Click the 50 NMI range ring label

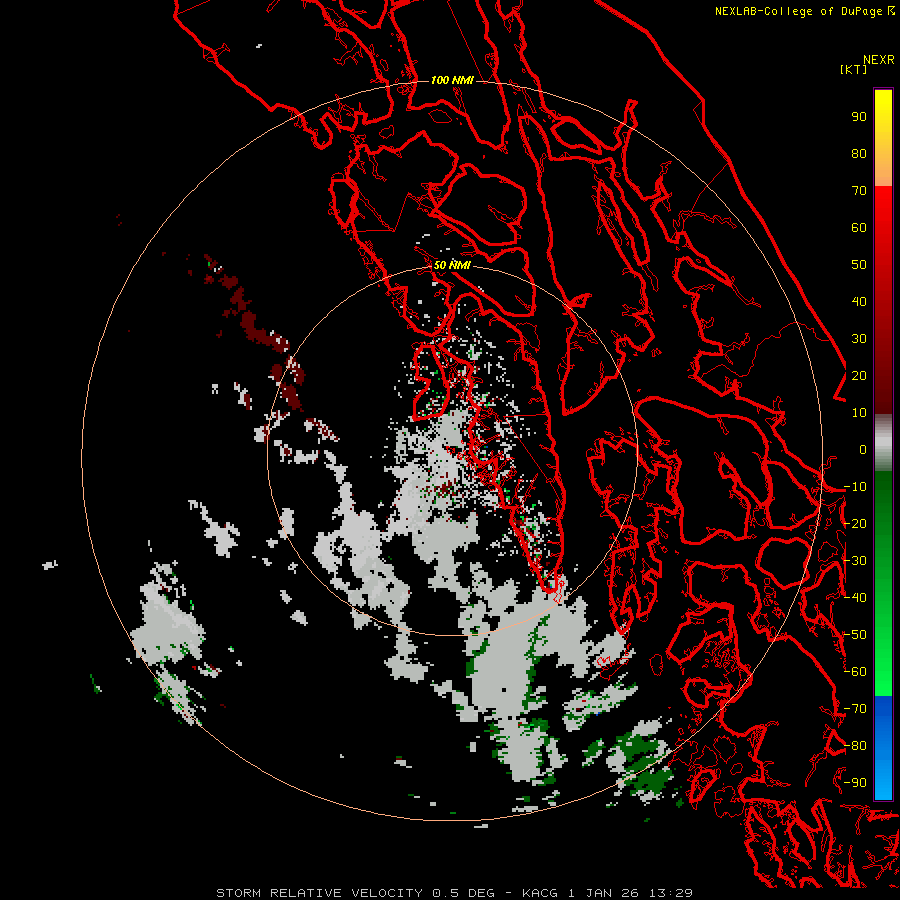[x=452, y=265]
